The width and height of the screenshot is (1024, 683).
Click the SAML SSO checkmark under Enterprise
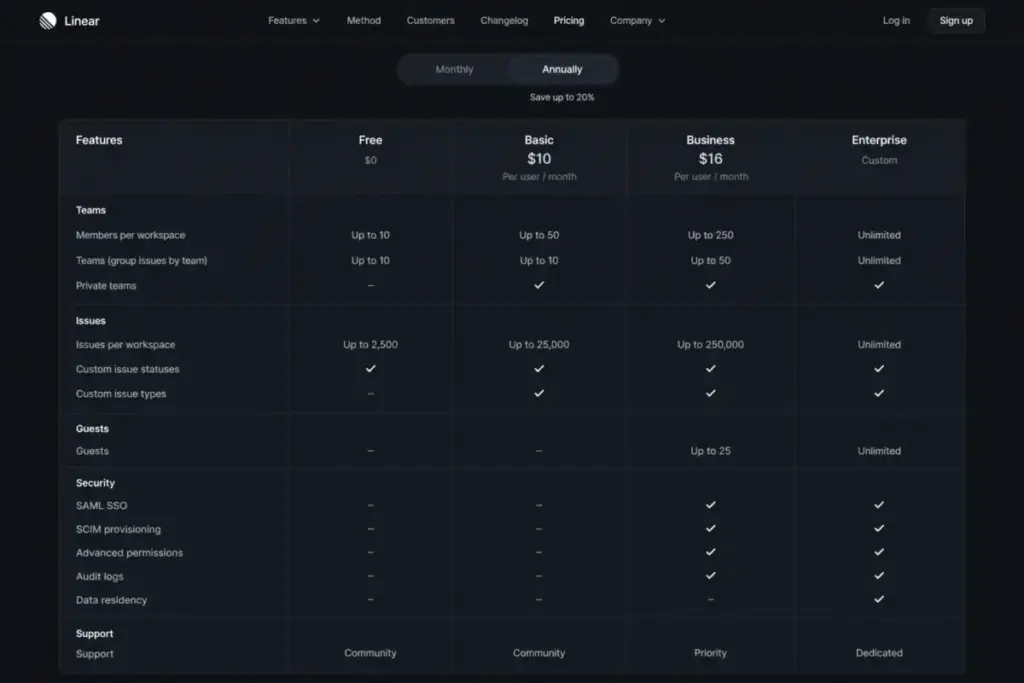click(879, 505)
